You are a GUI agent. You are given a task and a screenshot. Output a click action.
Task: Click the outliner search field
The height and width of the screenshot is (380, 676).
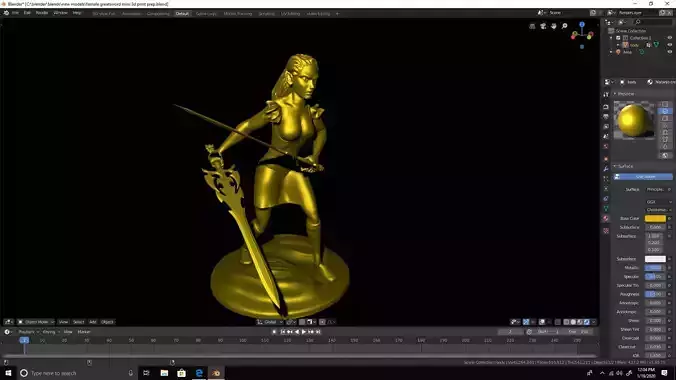pyautogui.click(x=654, y=22)
